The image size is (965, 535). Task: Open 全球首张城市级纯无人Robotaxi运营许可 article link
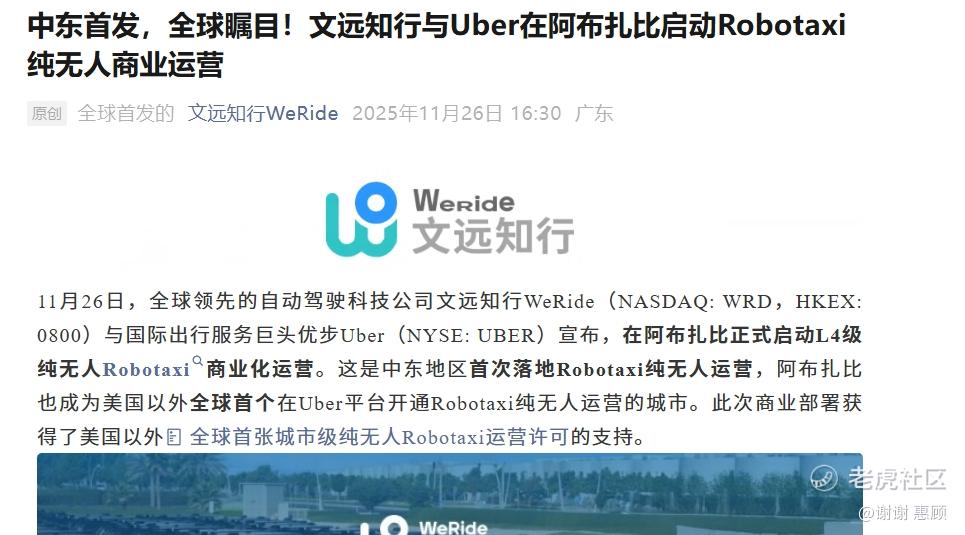(378, 437)
